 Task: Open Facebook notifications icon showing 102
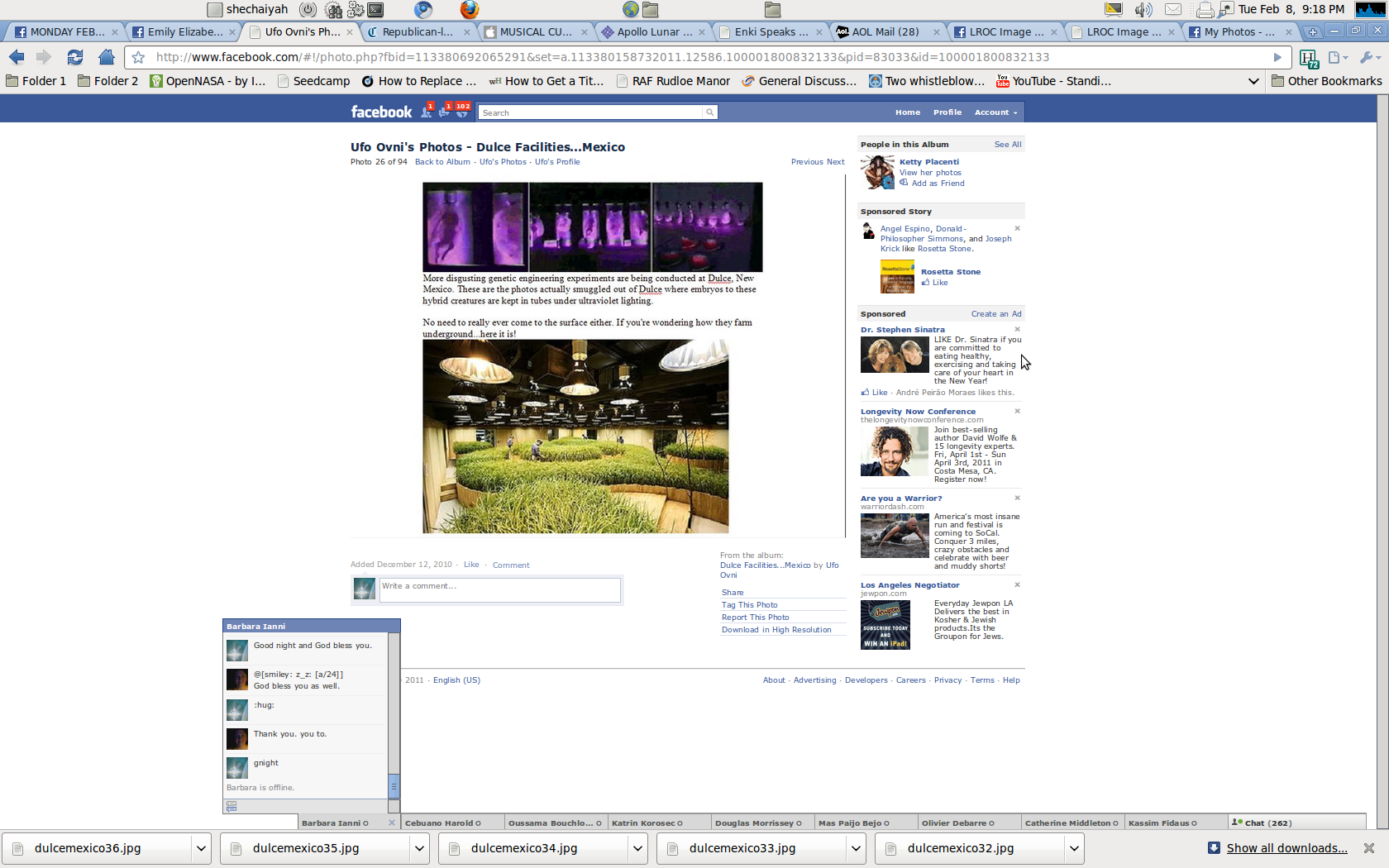click(461, 112)
